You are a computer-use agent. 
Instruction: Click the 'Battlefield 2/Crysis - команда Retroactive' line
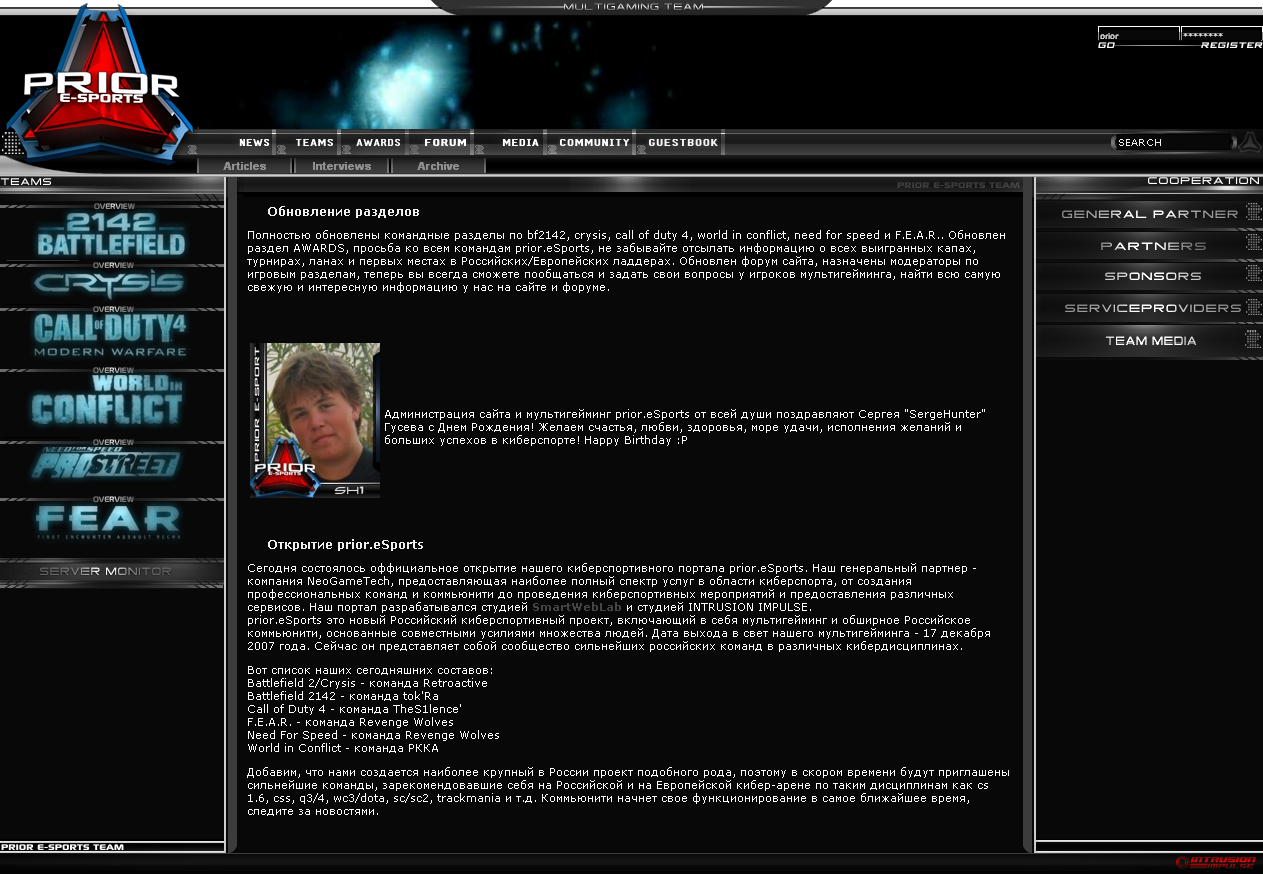(367, 683)
